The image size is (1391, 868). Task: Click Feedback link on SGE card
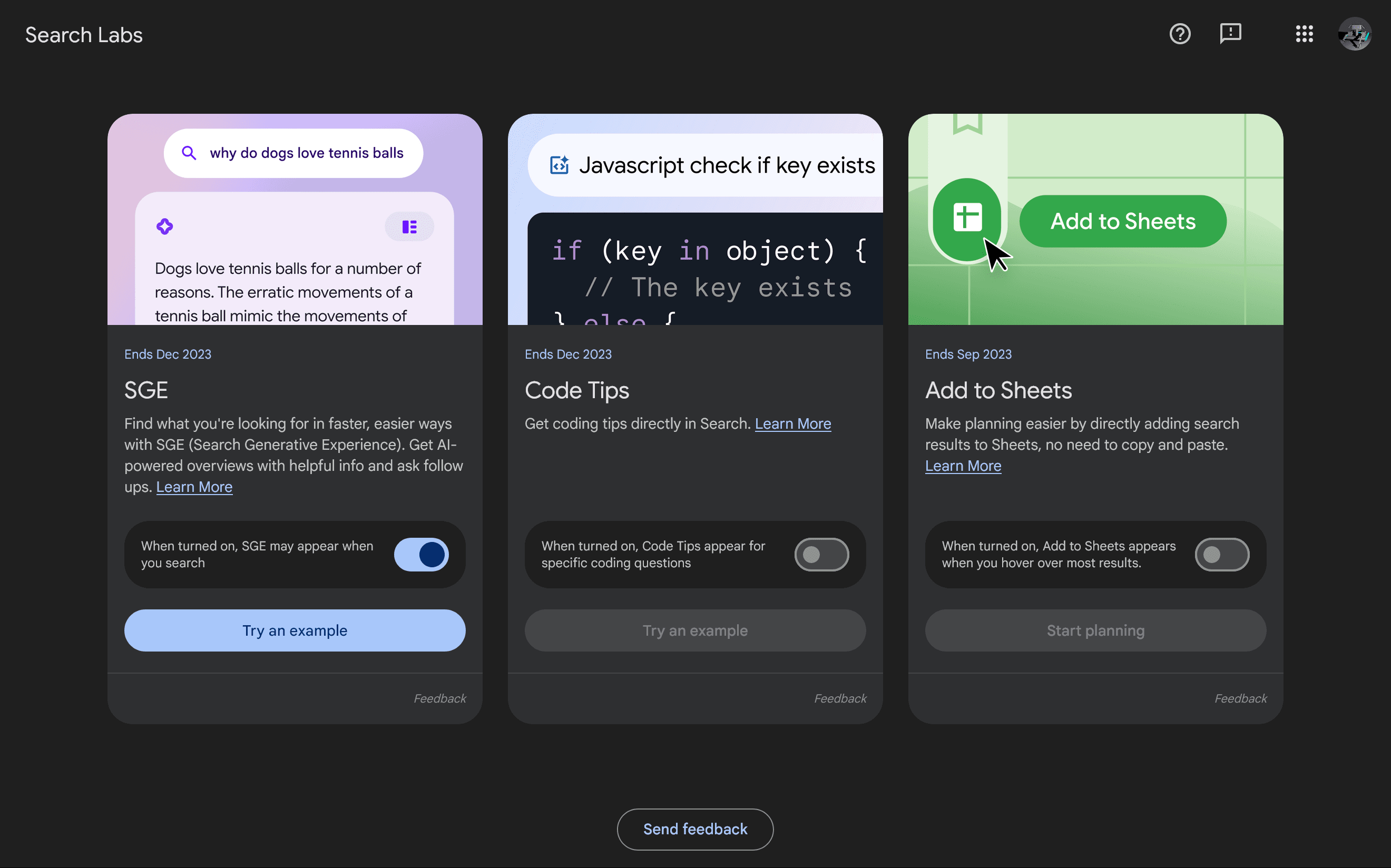pos(440,698)
